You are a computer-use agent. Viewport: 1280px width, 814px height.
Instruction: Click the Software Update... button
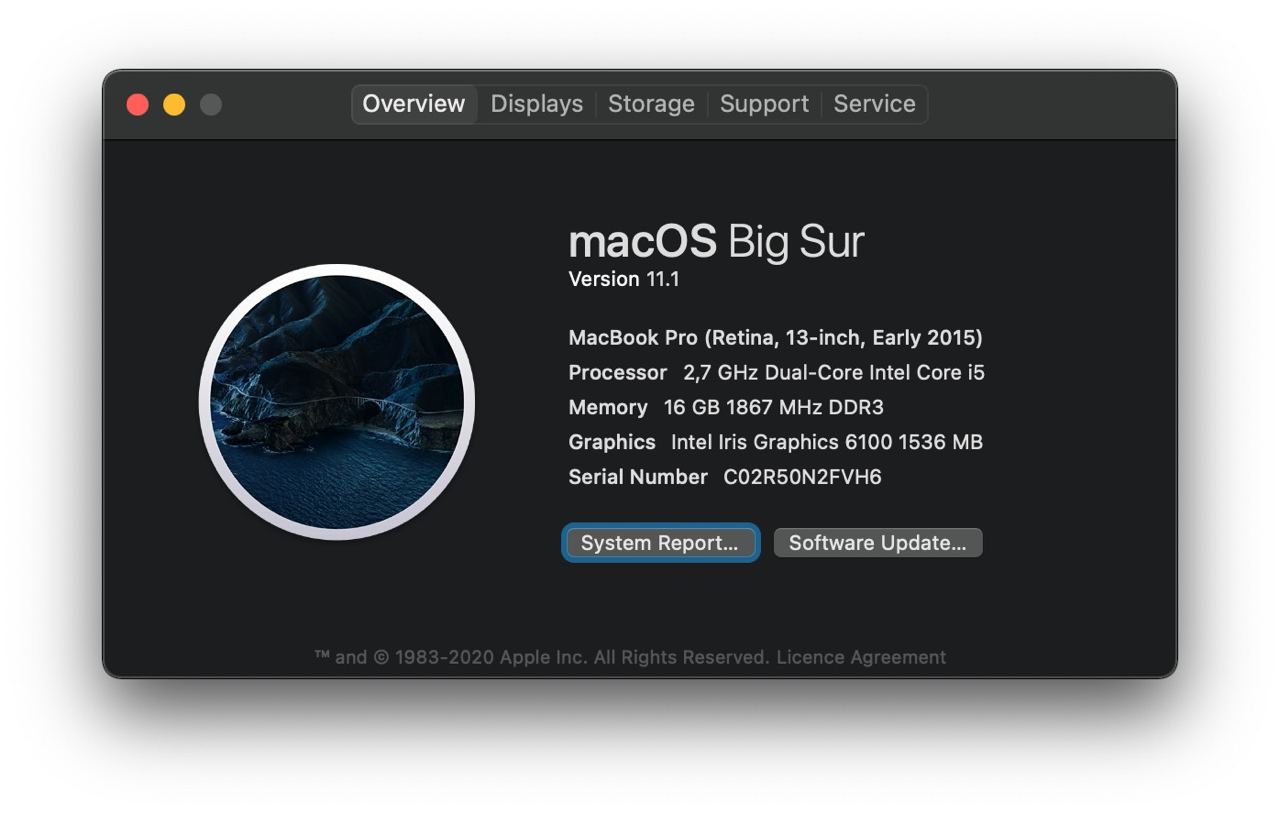point(878,543)
